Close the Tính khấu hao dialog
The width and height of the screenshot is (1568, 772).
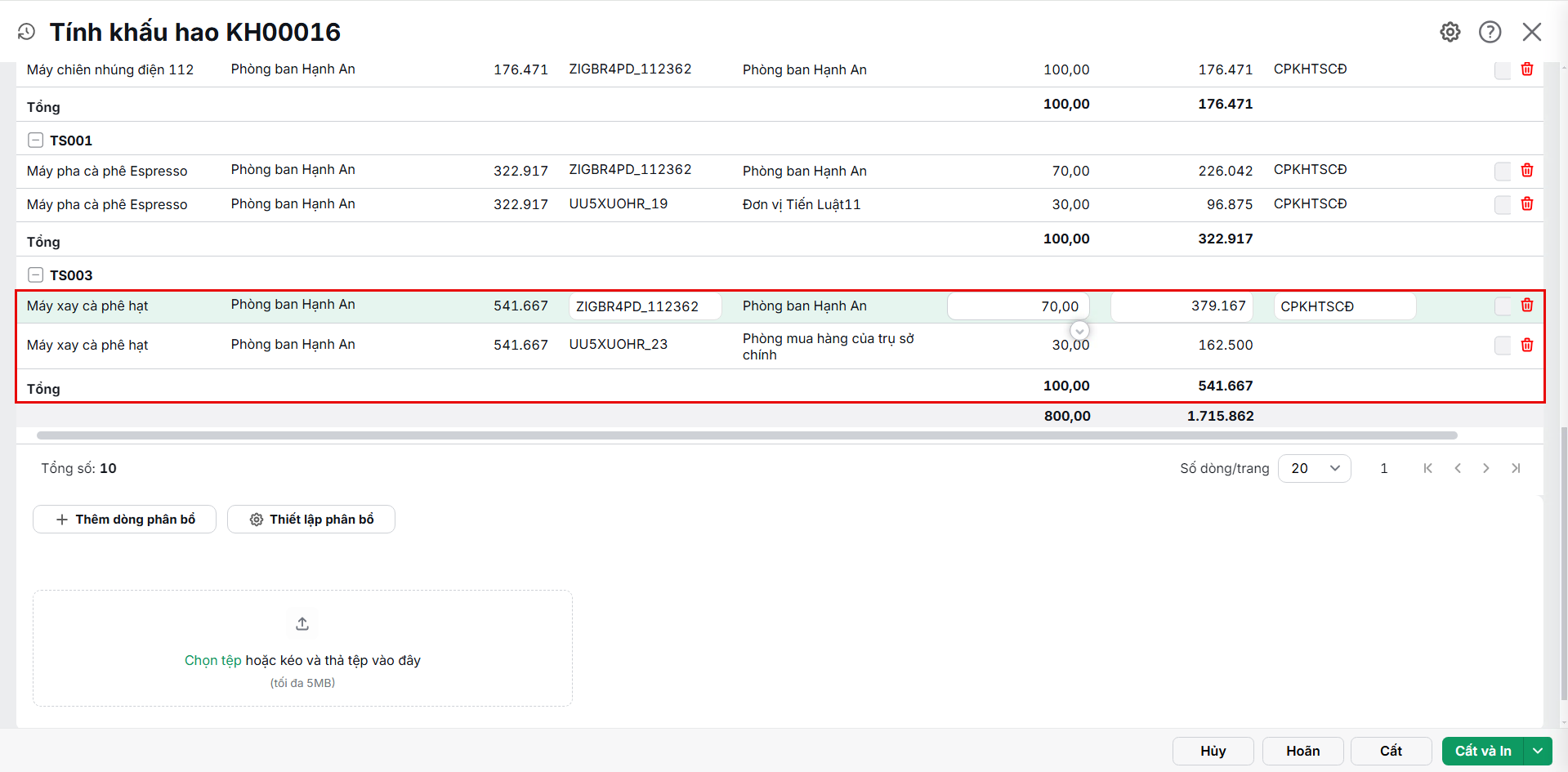1532,32
